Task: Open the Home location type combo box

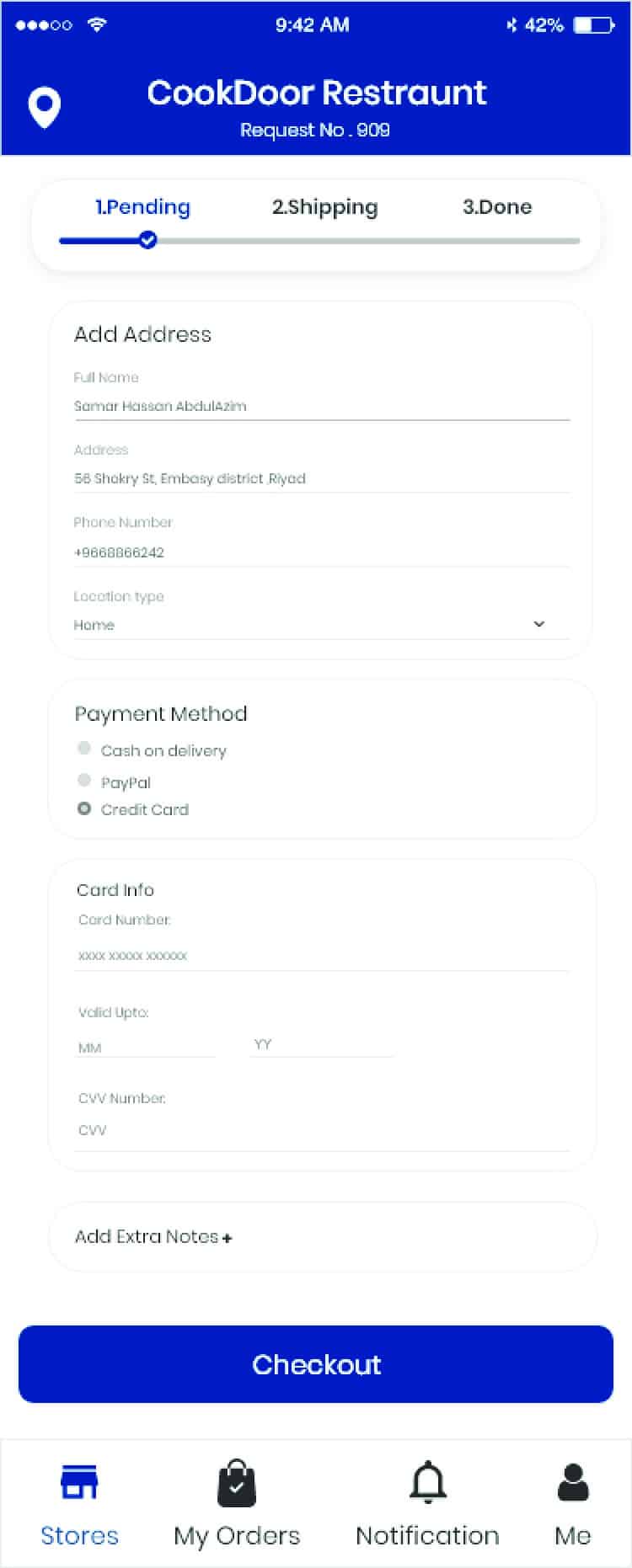Action: point(303,625)
